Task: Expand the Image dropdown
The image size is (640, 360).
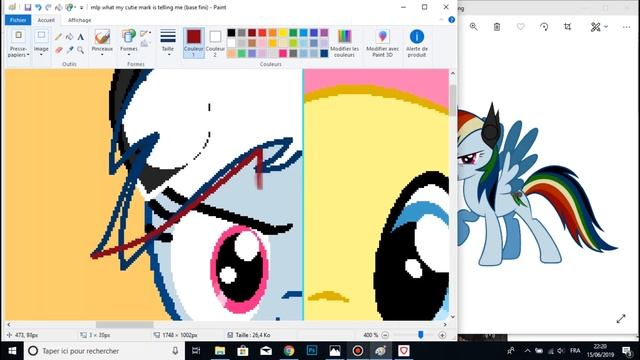Action: point(41,51)
